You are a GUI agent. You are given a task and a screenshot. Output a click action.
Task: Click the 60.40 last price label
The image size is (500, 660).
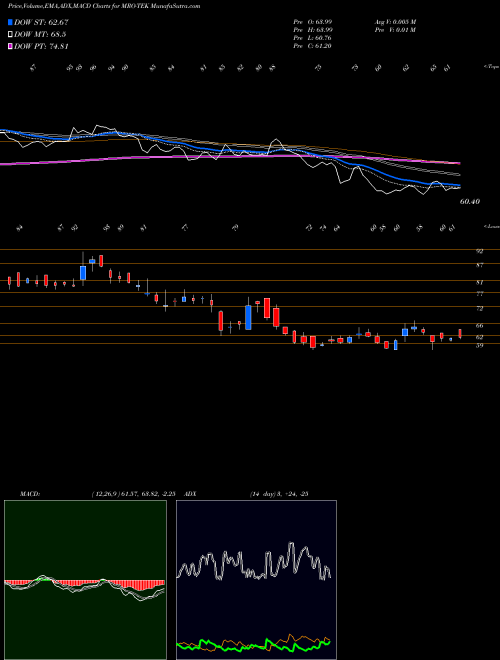tap(470, 202)
